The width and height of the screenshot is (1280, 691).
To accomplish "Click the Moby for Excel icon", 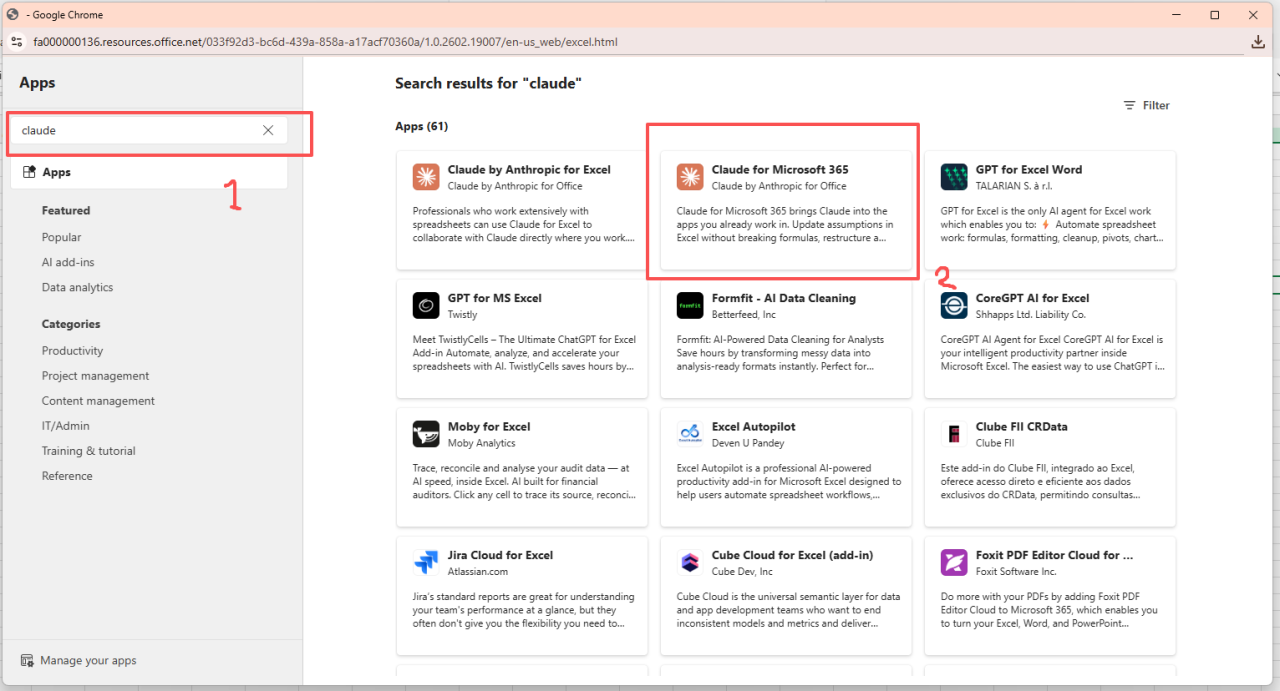I will (426, 434).
